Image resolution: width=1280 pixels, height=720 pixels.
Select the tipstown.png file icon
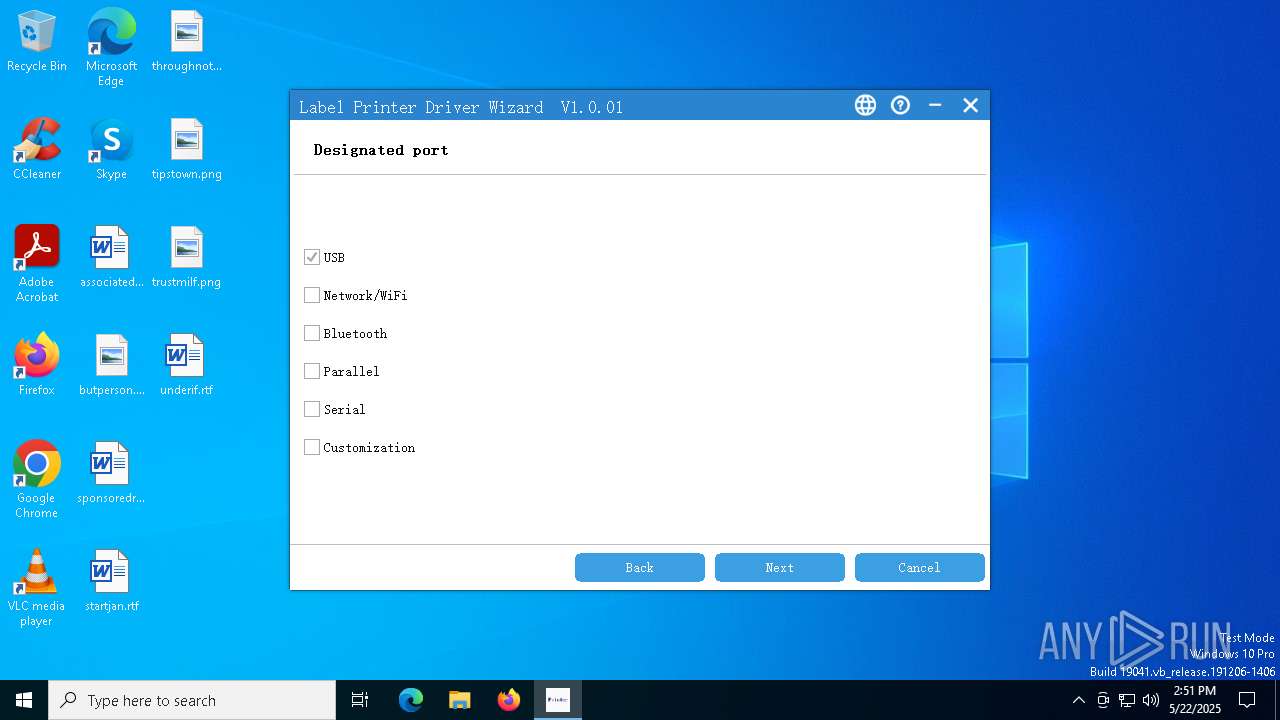click(x=186, y=150)
